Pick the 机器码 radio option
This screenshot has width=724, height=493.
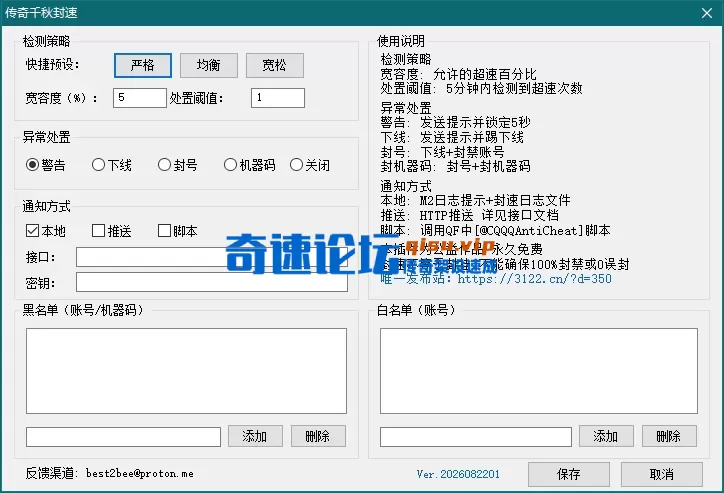point(250,165)
